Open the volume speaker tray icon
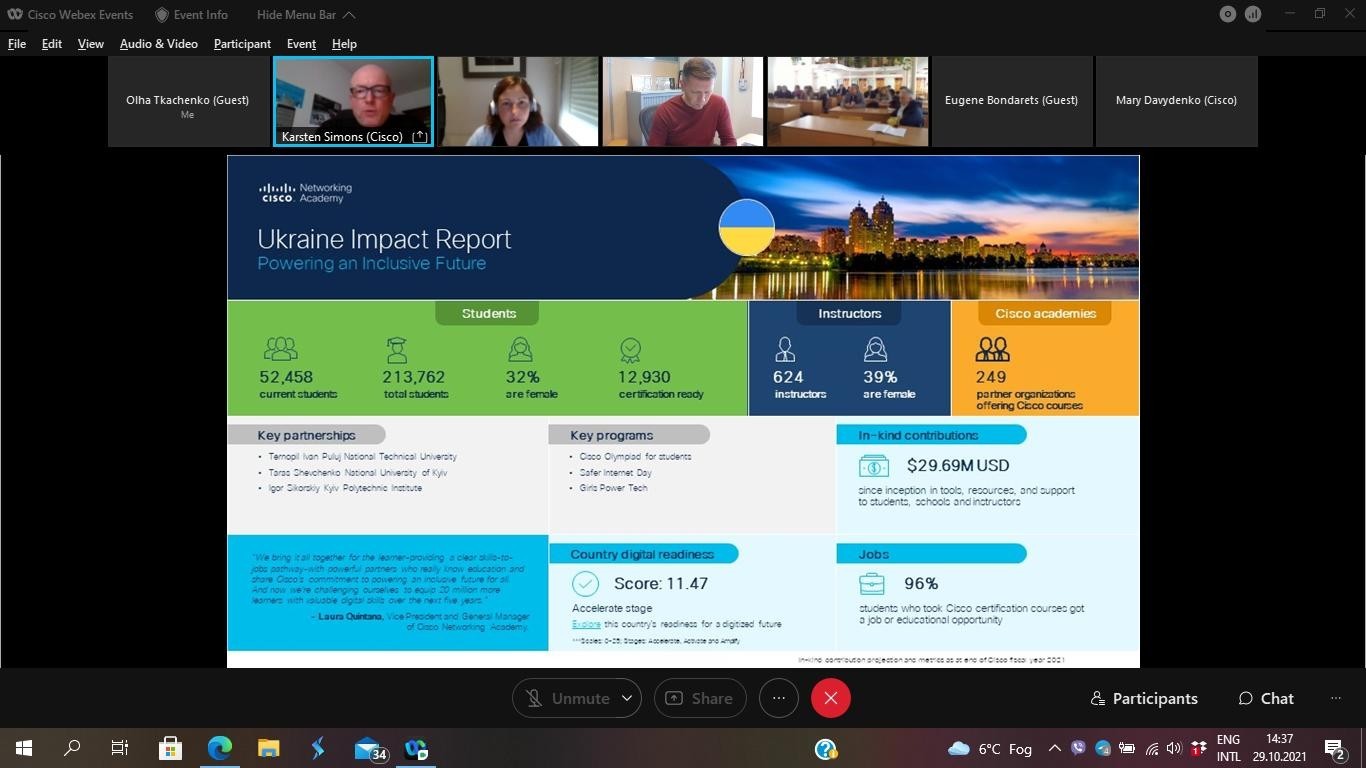The image size is (1366, 768). pos(1174,748)
